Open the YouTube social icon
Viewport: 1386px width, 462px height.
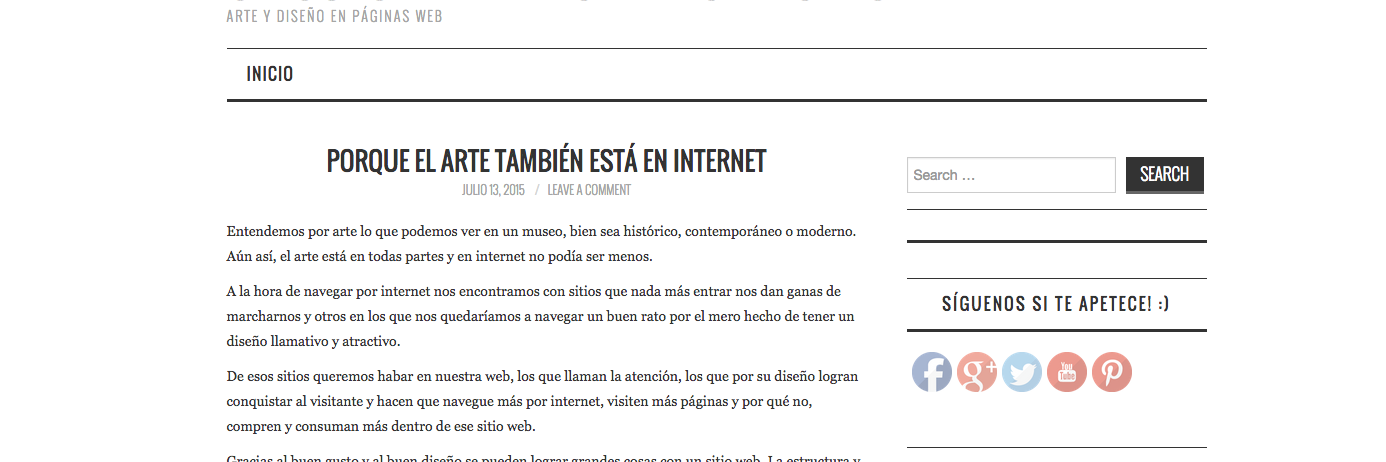1067,372
